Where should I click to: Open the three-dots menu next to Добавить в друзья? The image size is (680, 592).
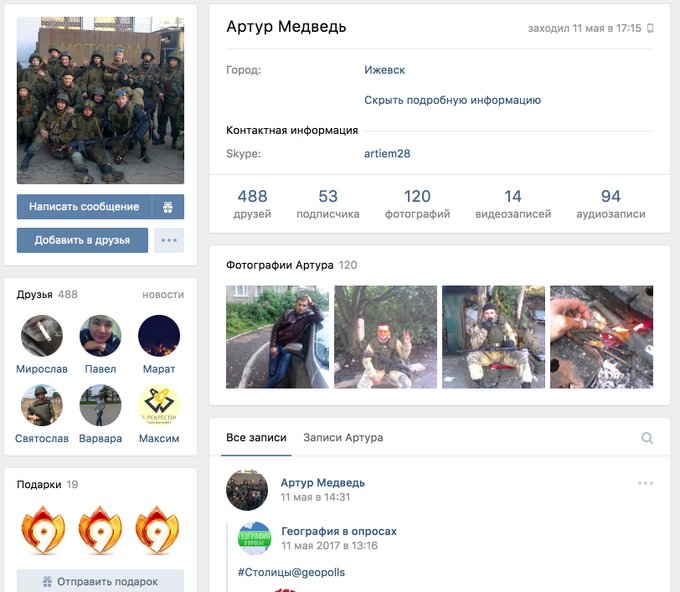point(169,240)
